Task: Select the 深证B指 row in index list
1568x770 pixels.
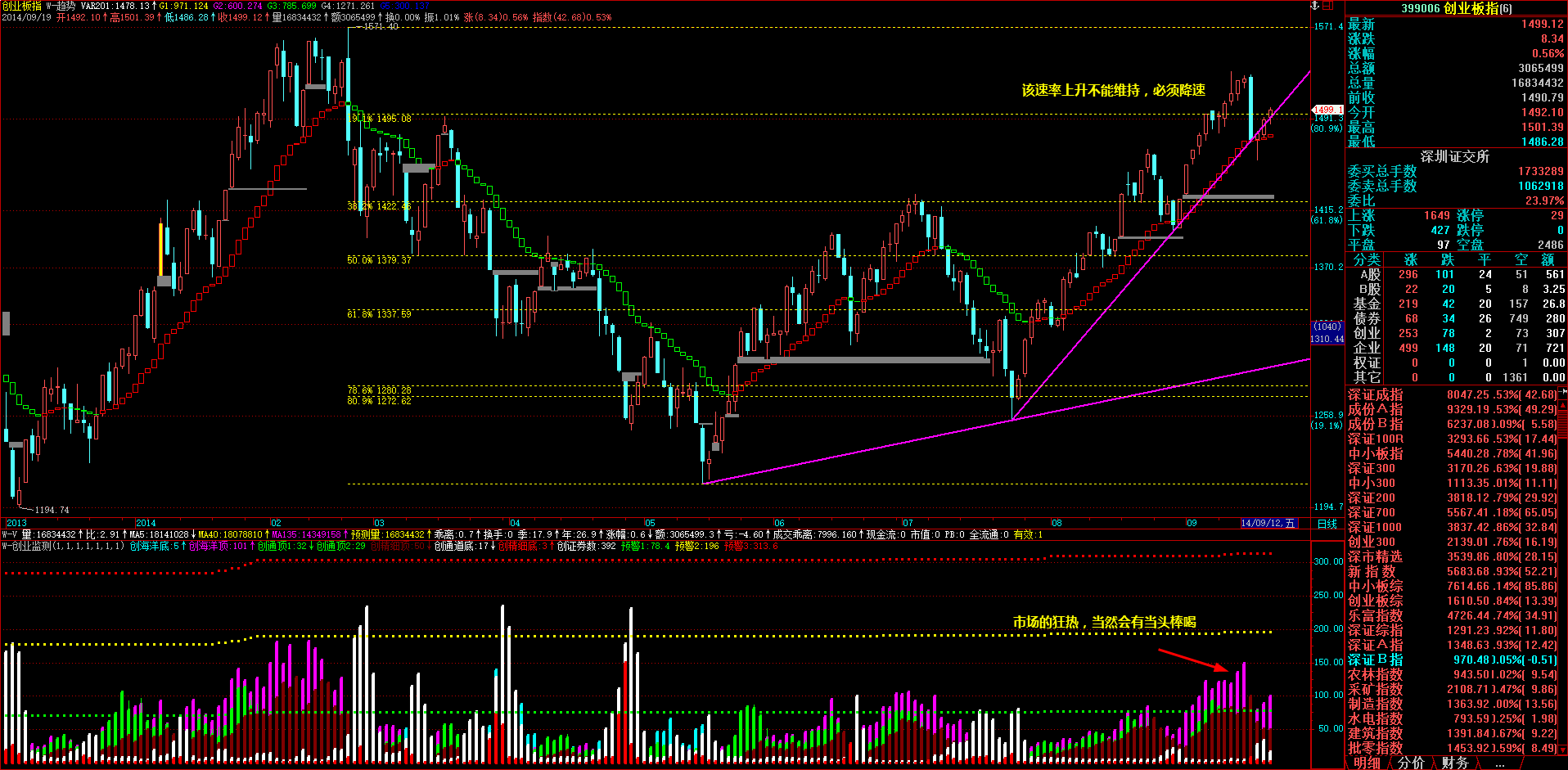Action: [1375, 660]
